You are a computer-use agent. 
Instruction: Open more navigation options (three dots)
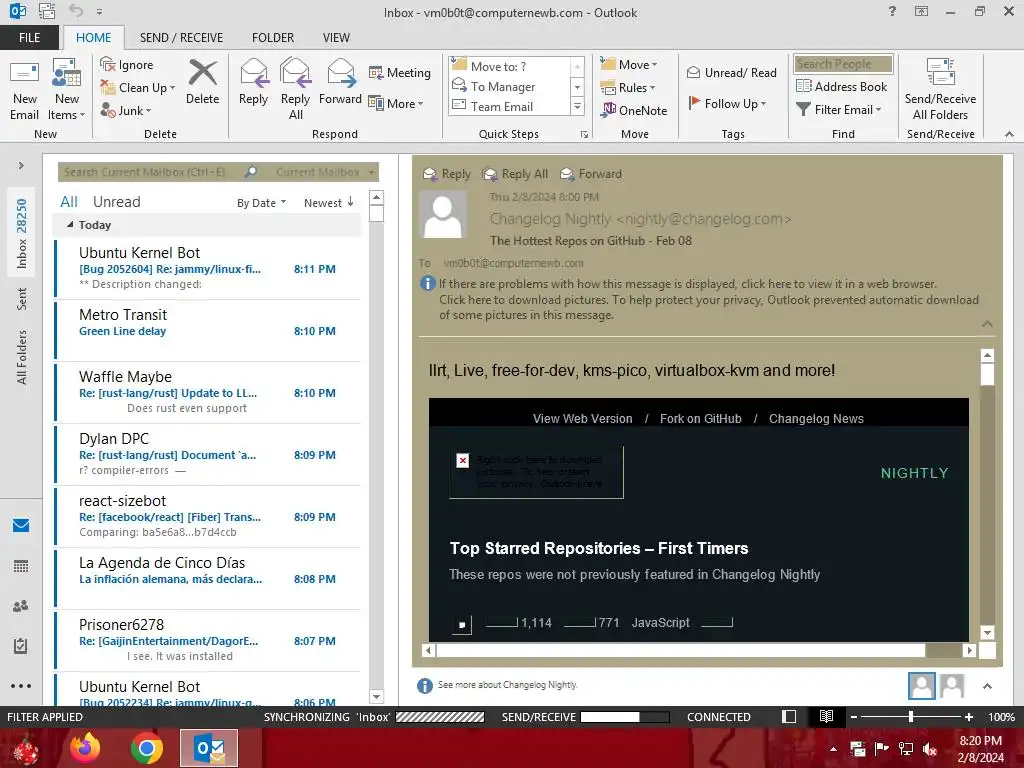[21, 686]
